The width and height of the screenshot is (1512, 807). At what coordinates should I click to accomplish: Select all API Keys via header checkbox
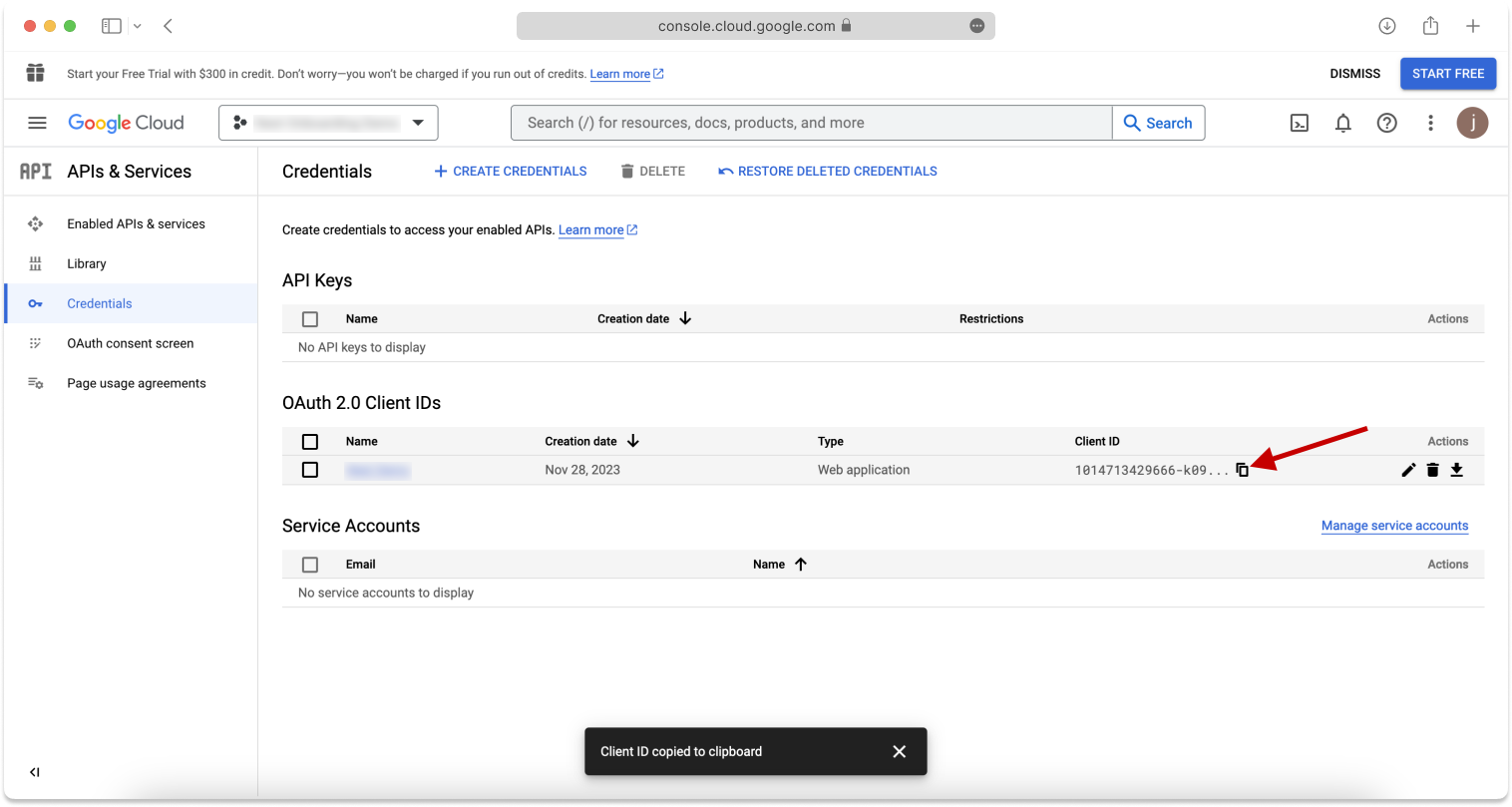tap(310, 318)
